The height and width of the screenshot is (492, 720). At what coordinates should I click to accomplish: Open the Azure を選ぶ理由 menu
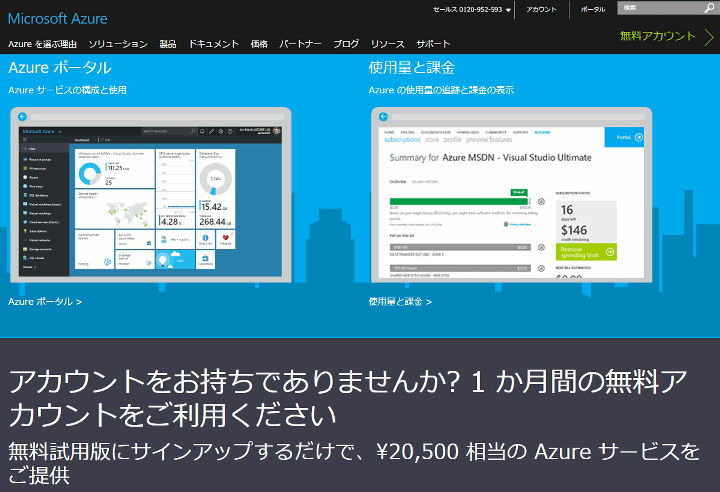click(x=42, y=44)
